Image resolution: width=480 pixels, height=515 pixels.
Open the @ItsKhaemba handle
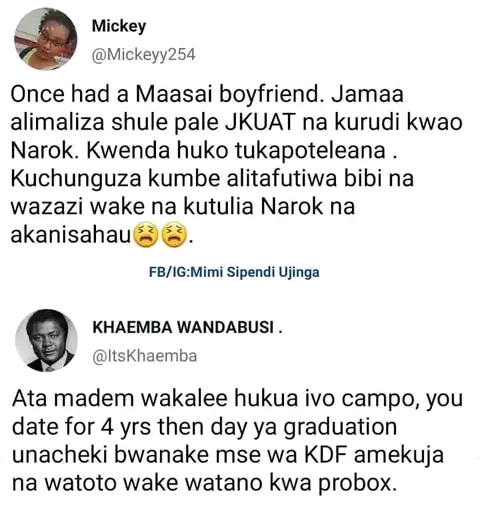(144, 356)
